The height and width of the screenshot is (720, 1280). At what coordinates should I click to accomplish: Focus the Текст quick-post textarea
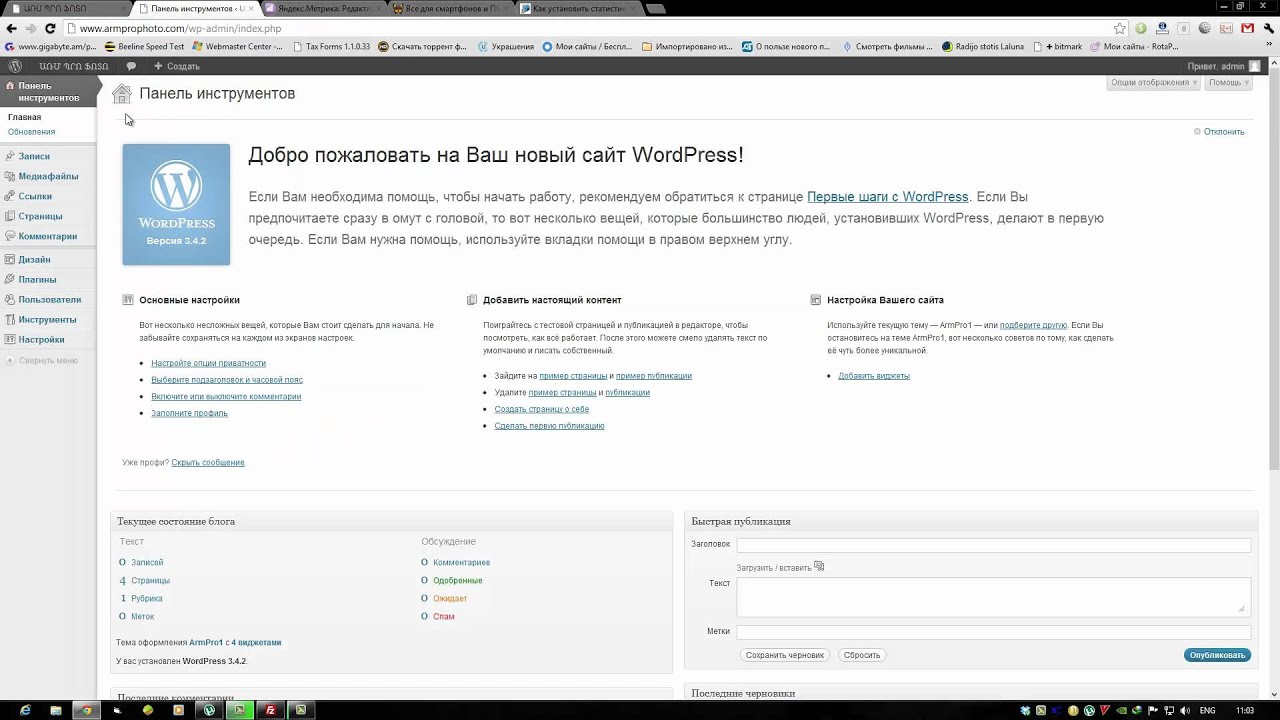(x=993, y=596)
